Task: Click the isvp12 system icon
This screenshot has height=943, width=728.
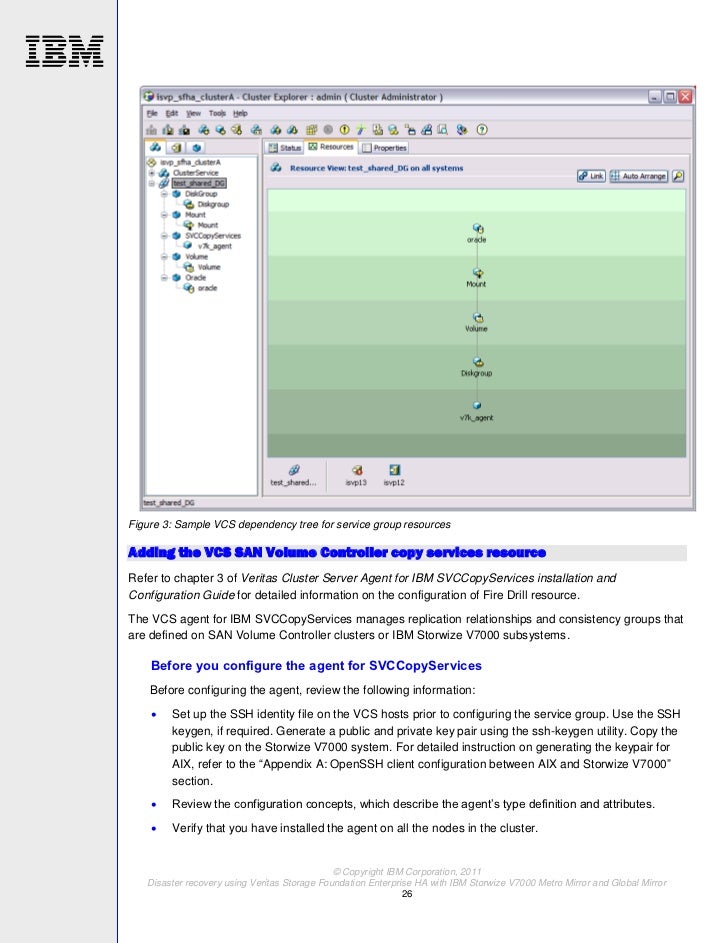Action: pyautogui.click(x=394, y=475)
